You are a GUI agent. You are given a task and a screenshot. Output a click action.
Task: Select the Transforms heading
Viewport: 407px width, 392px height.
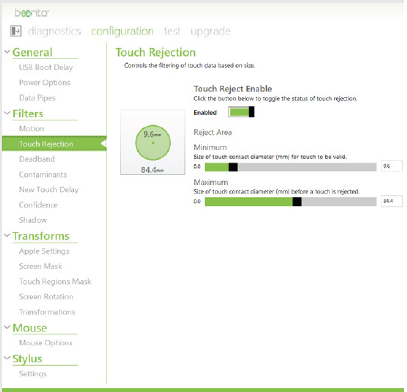point(41,236)
